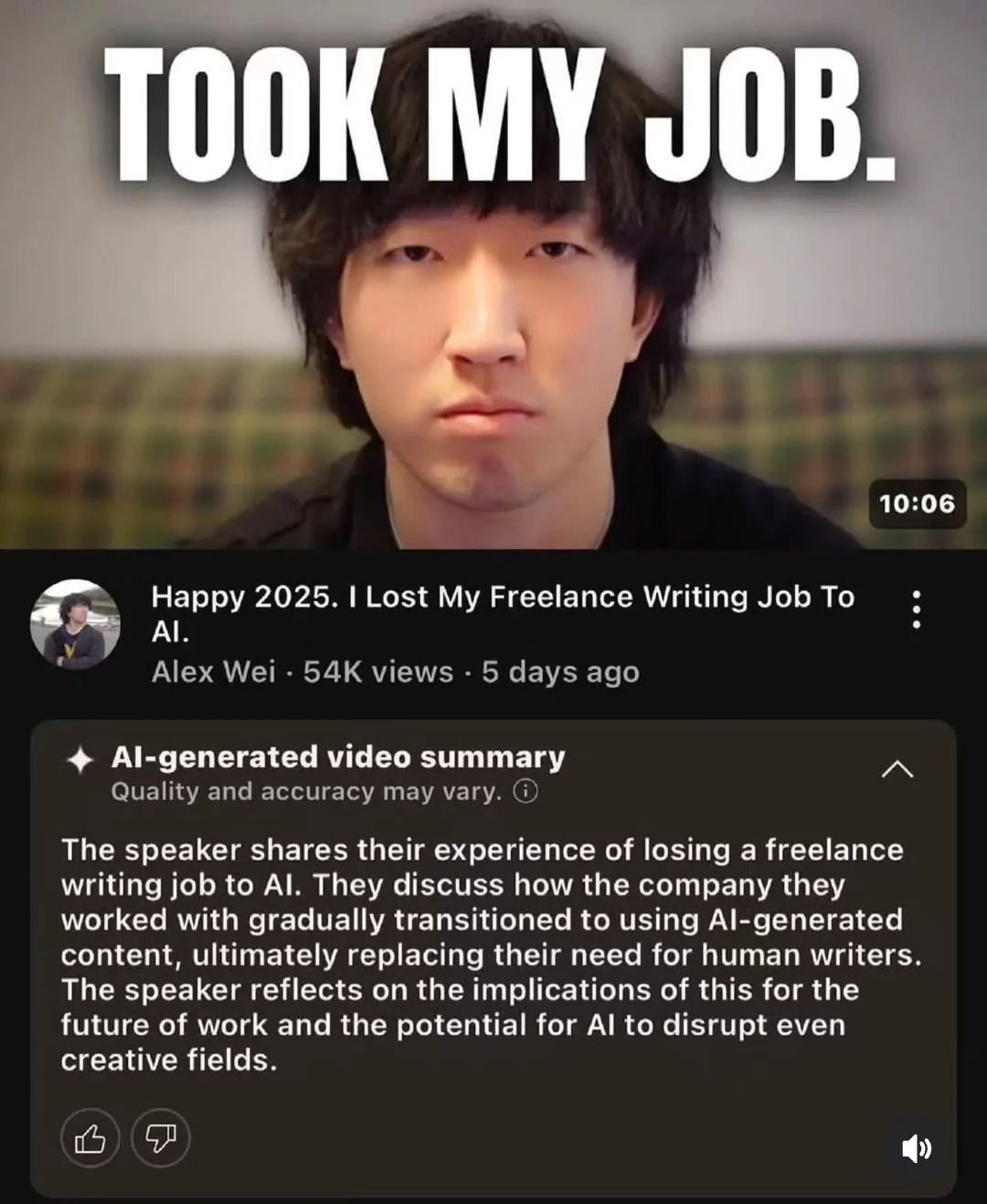Image resolution: width=987 pixels, height=1204 pixels.
Task: Click the sparkle icon beside AI-generated summary
Action: tap(81, 760)
